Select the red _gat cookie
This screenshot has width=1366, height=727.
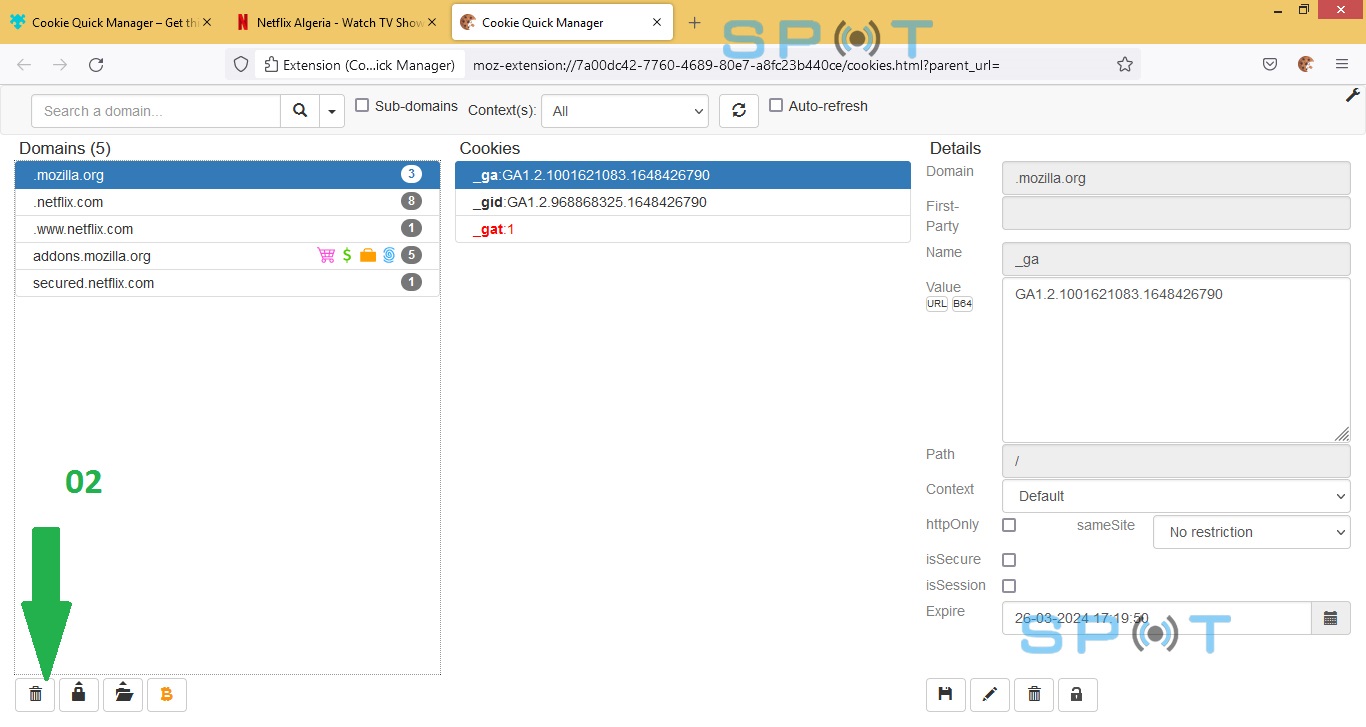683,229
